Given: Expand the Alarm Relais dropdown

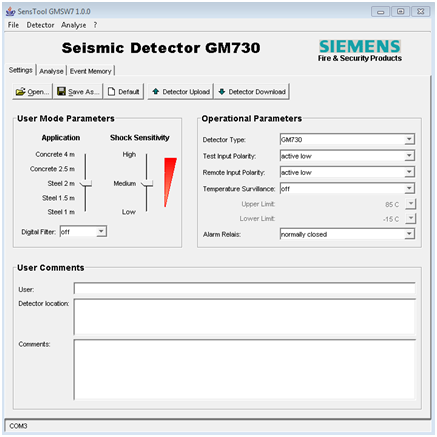Looking at the screenshot, I should pyautogui.click(x=409, y=234).
